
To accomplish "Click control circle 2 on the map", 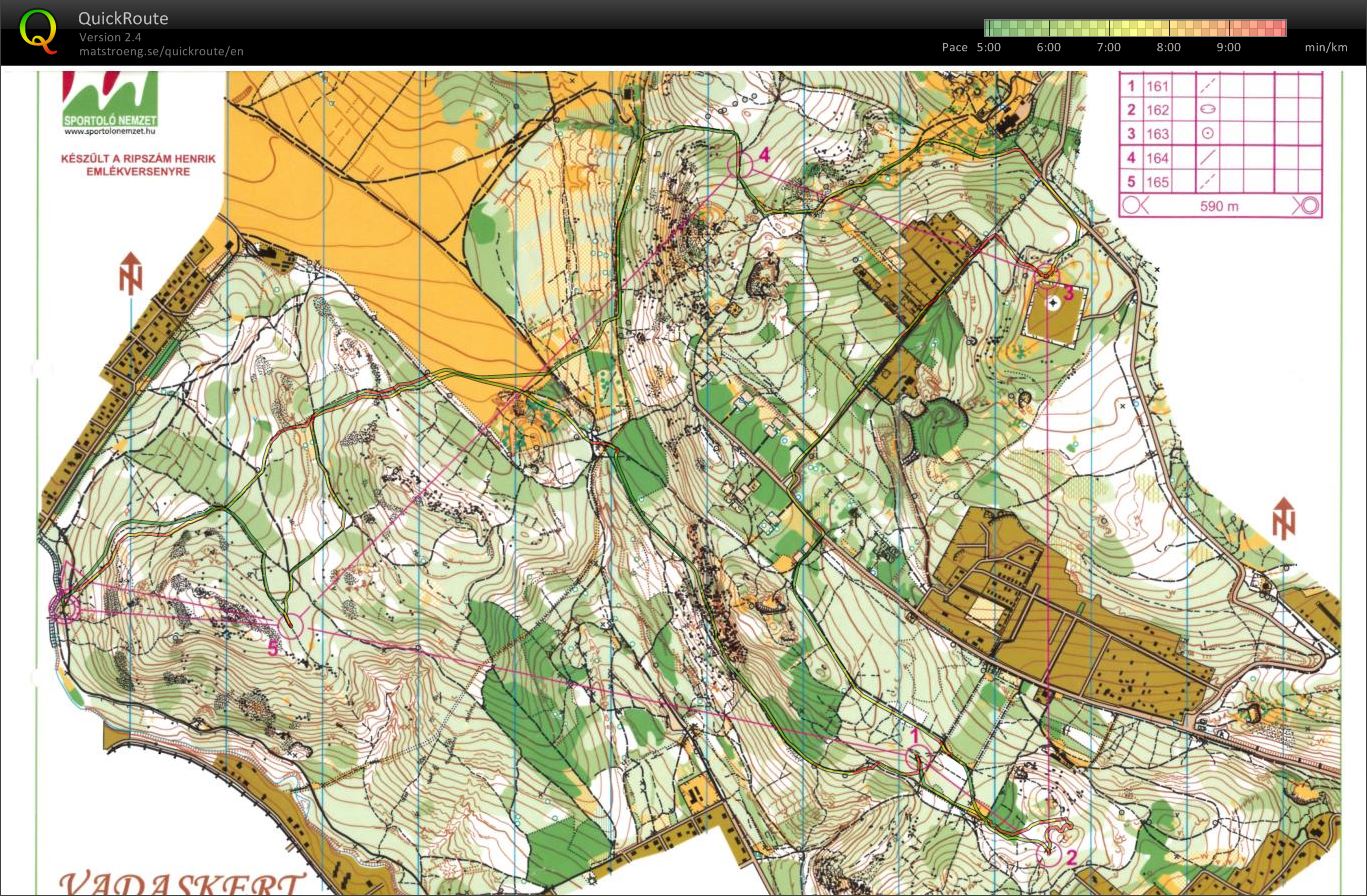I will 1049,853.
